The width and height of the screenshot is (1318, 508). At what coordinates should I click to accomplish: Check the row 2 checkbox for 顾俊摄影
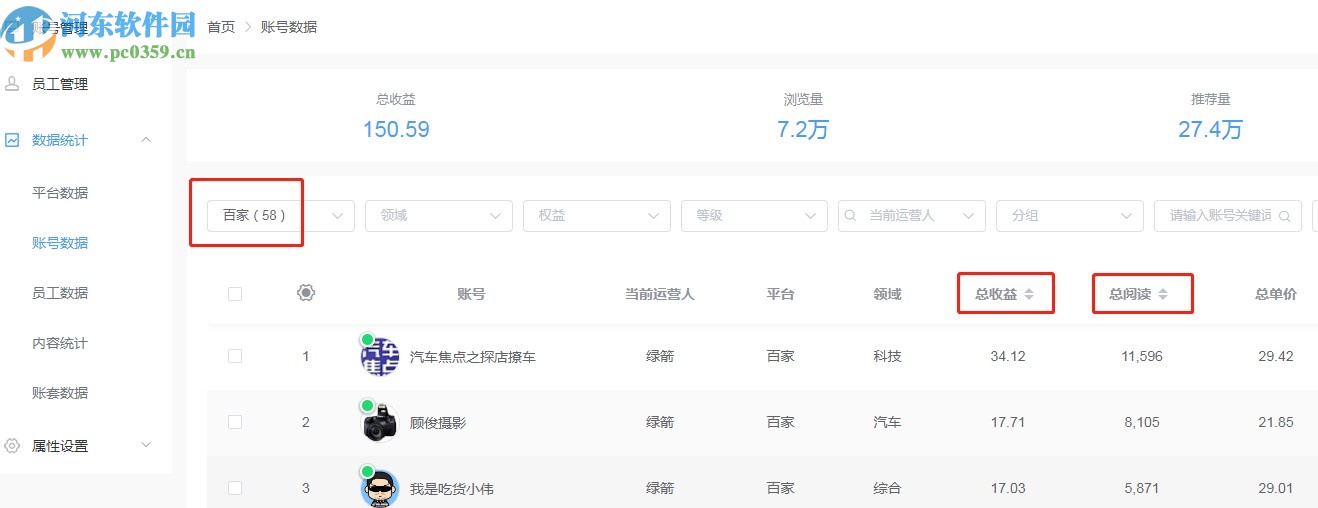point(235,422)
